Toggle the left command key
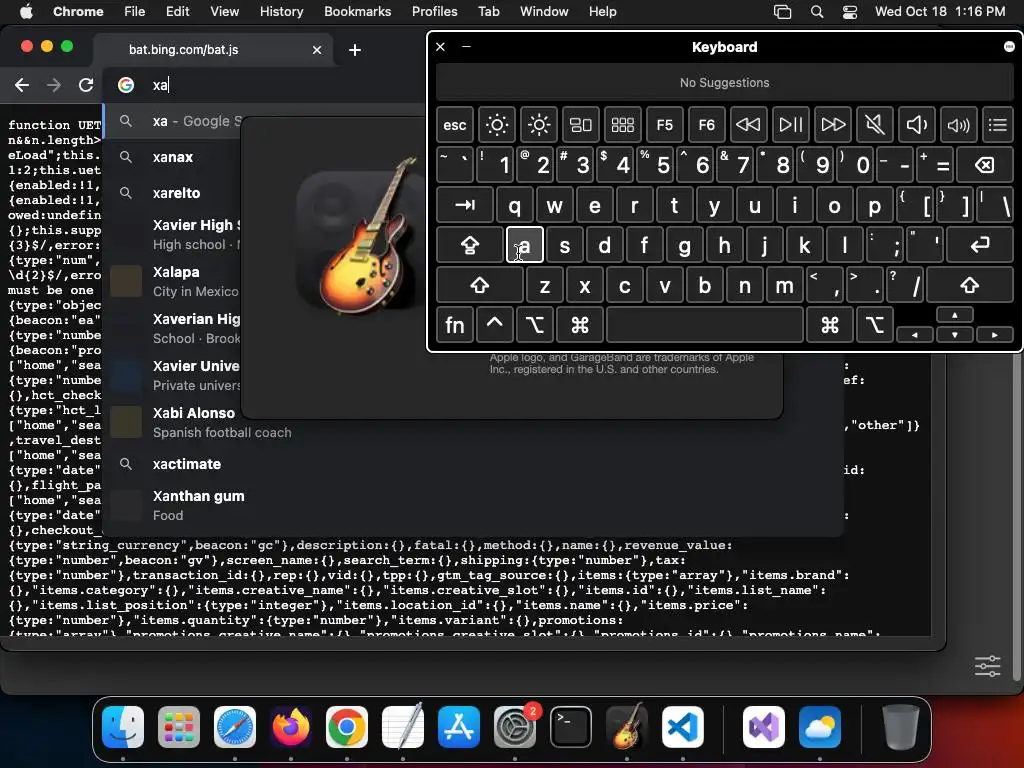 click(580, 325)
